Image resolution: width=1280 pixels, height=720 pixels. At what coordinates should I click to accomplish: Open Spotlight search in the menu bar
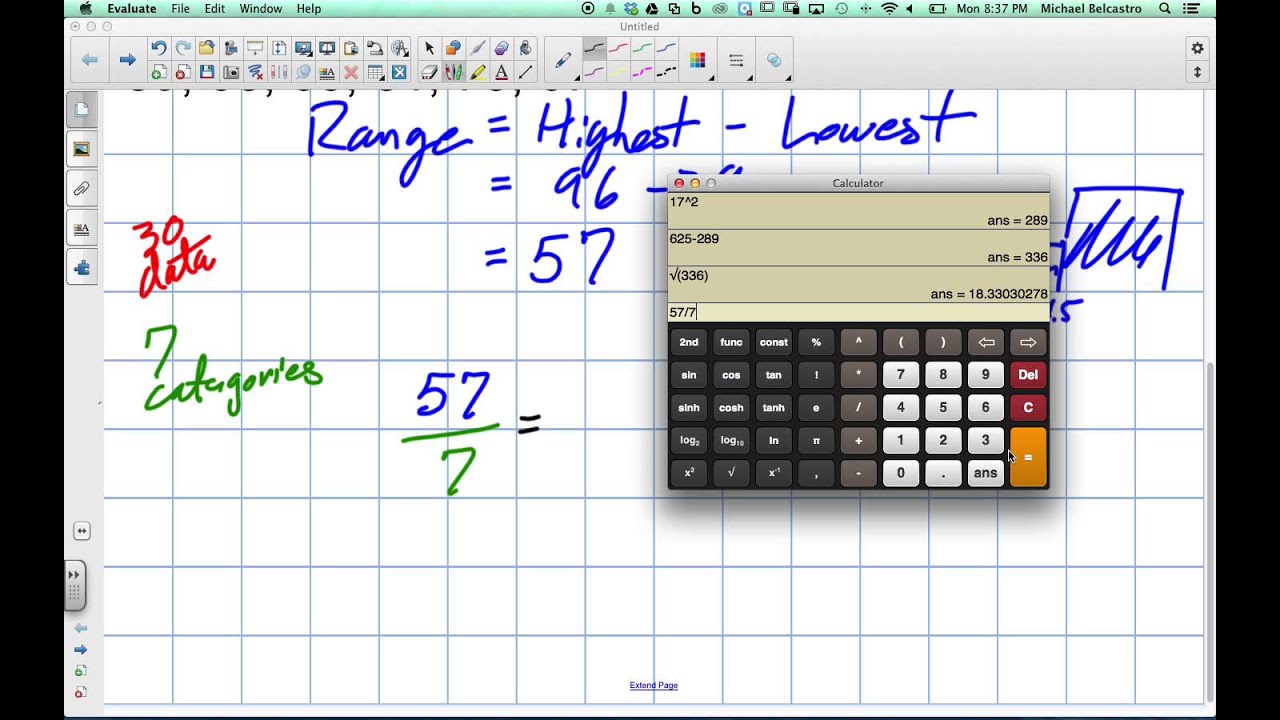pos(1165,8)
